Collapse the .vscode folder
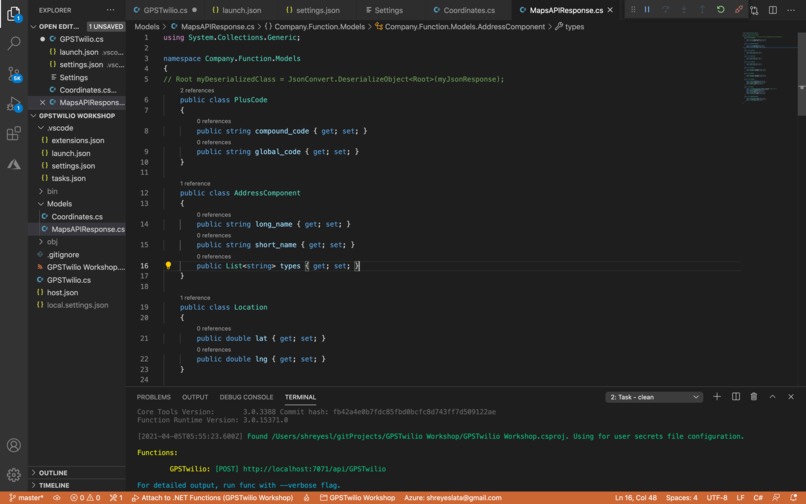Screen dimensions: 806x504 (x=41, y=128)
